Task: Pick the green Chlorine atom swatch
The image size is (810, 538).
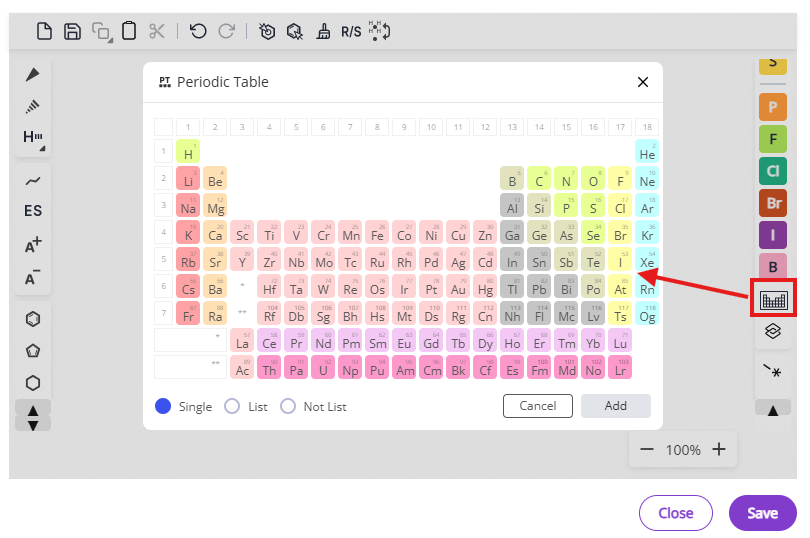Action: pyautogui.click(x=773, y=170)
